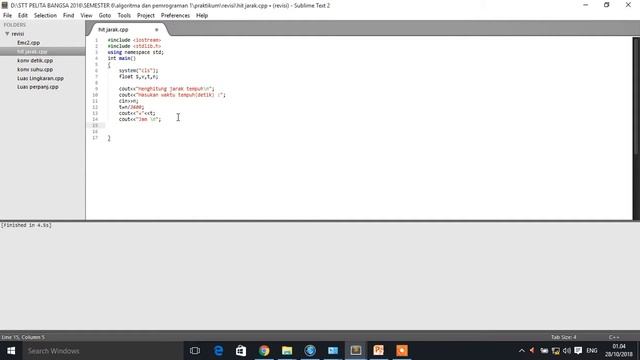Open the blue card-style app on taskbar

pyautogui.click(x=333, y=351)
